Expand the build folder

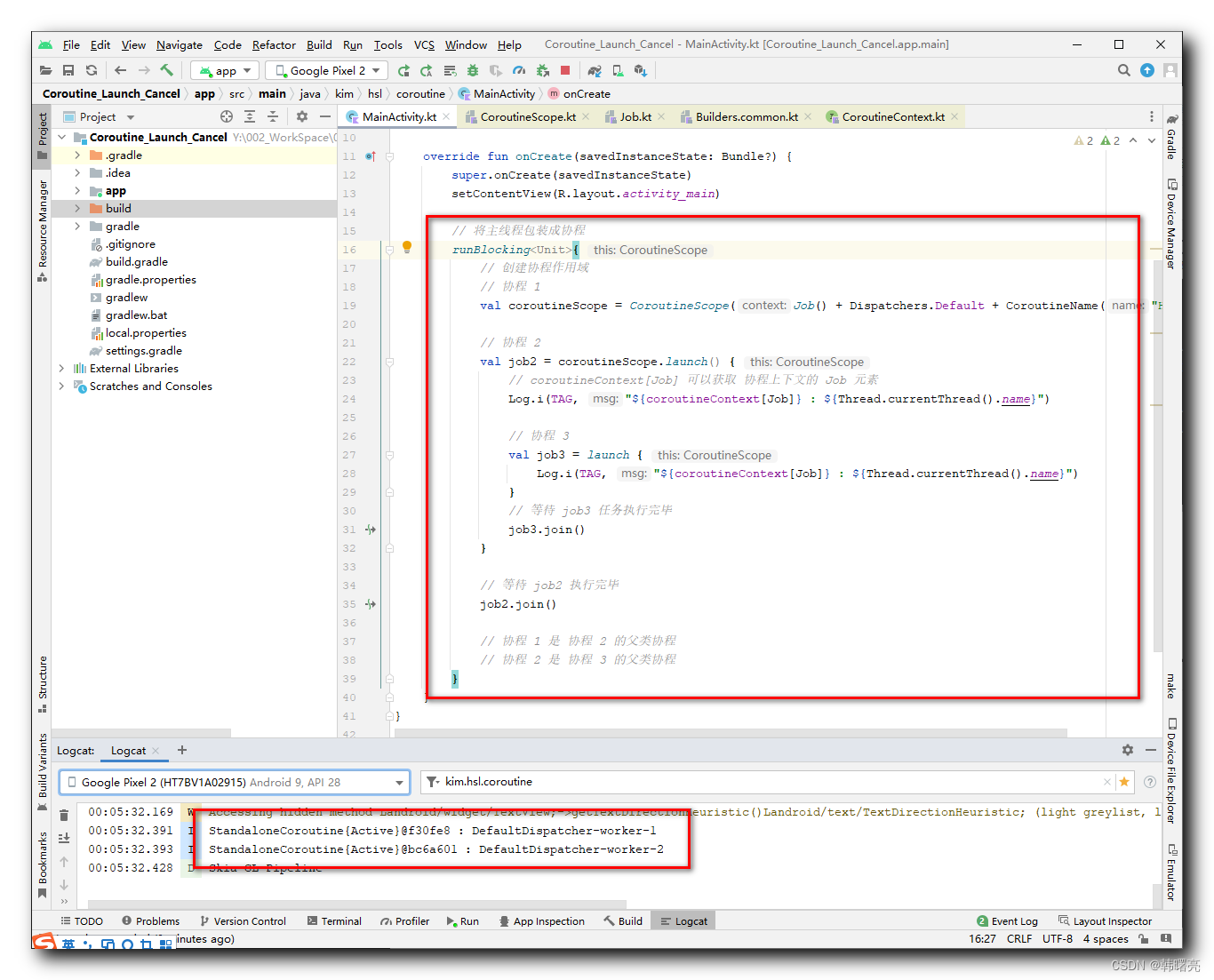point(77,208)
